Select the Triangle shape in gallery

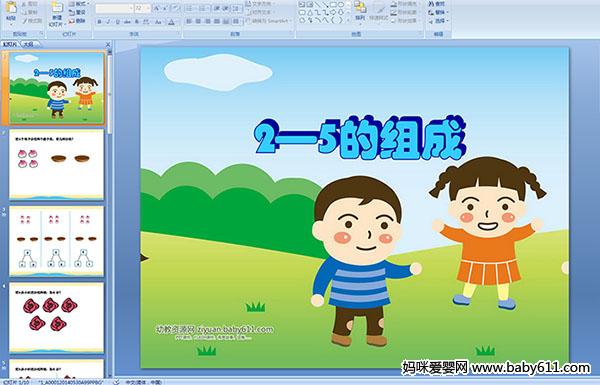(x=310, y=12)
